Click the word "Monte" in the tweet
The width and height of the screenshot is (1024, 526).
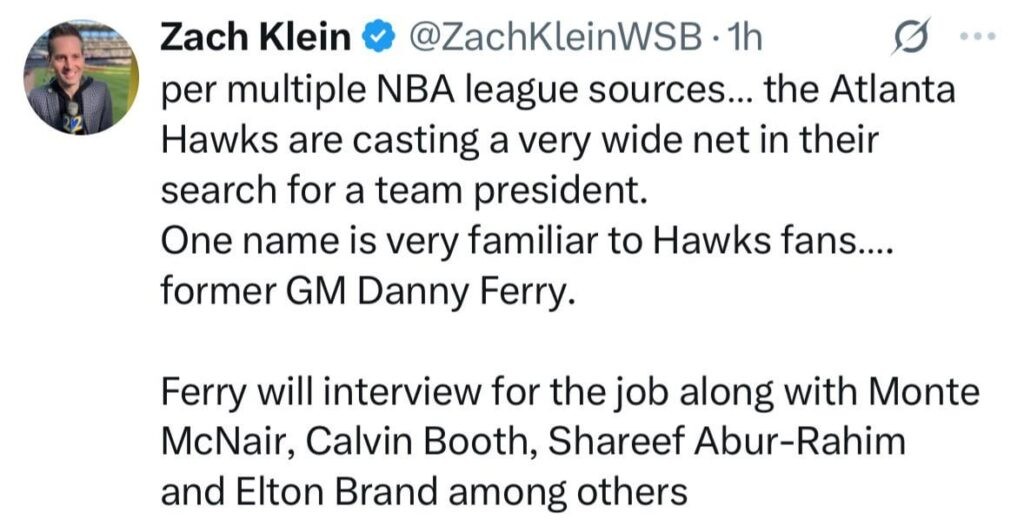[x=920, y=390]
